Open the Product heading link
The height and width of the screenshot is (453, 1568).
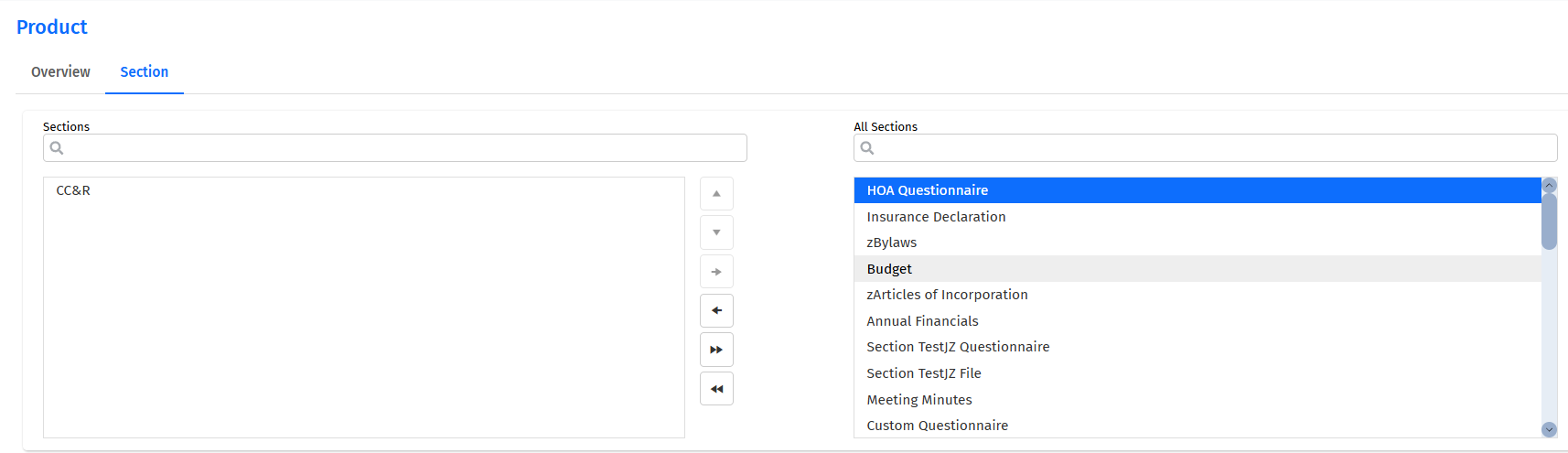(52, 27)
